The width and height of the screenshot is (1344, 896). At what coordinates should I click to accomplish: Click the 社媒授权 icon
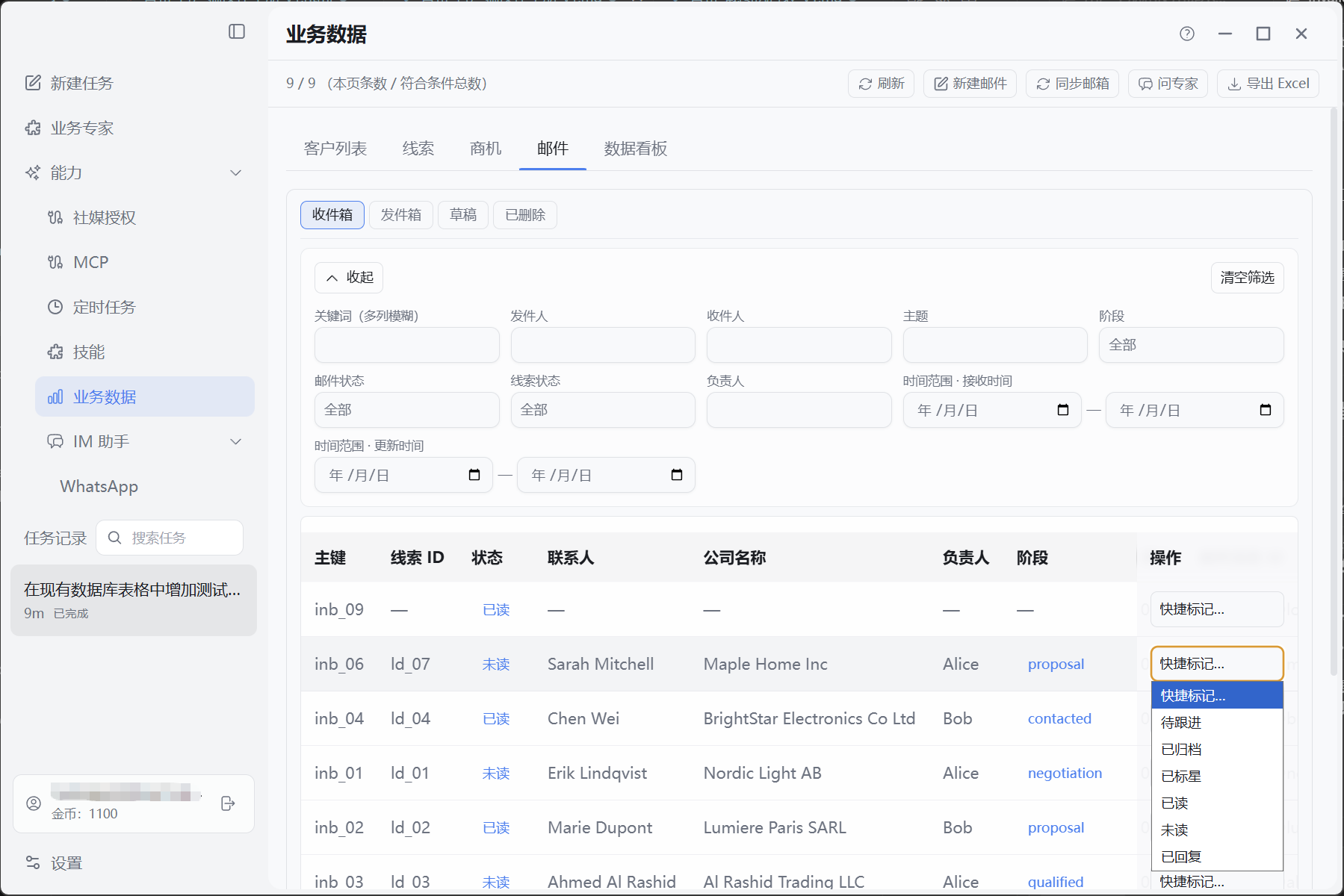(x=55, y=217)
